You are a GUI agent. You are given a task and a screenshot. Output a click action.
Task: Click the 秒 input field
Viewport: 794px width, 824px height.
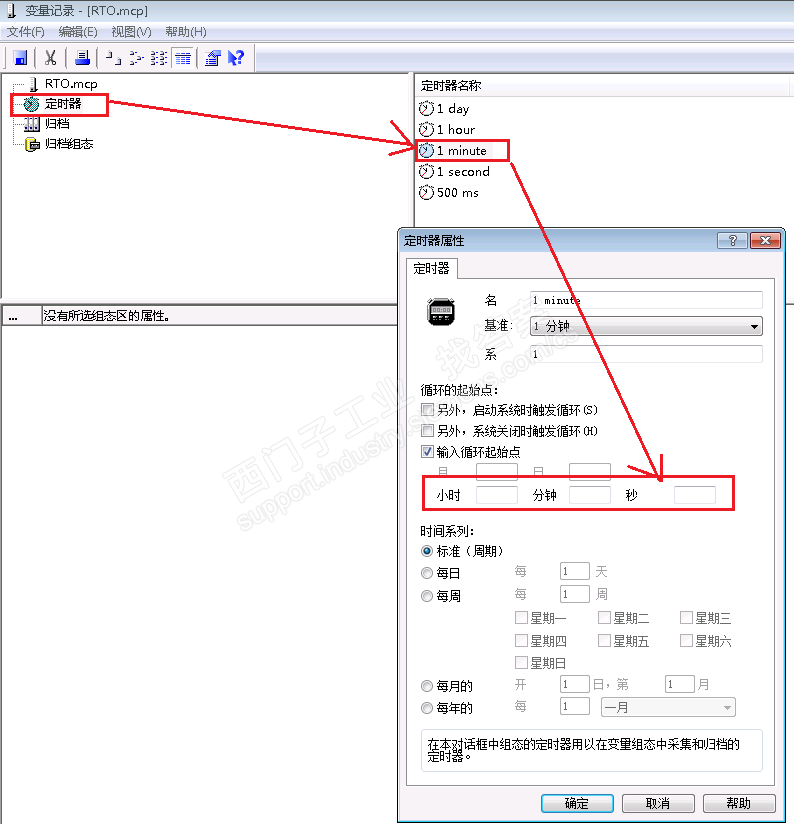(x=695, y=495)
